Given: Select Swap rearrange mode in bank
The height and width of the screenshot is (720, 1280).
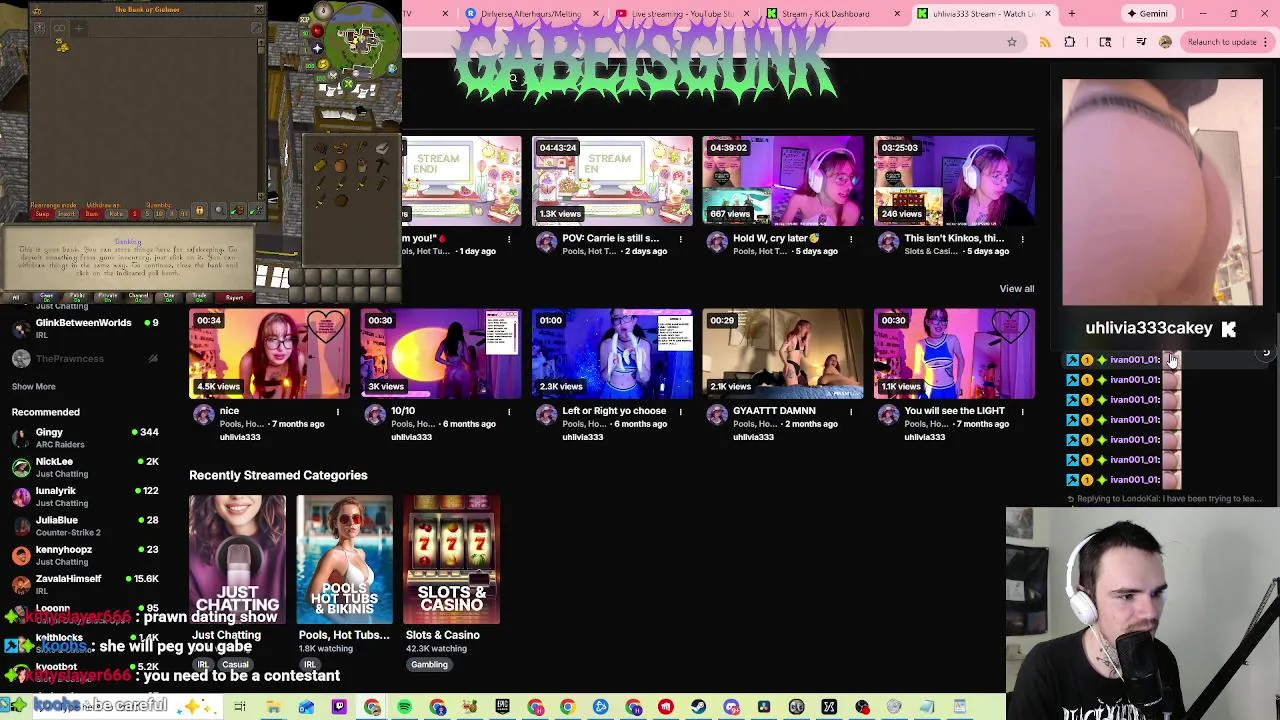Looking at the screenshot, I should coord(42,214).
